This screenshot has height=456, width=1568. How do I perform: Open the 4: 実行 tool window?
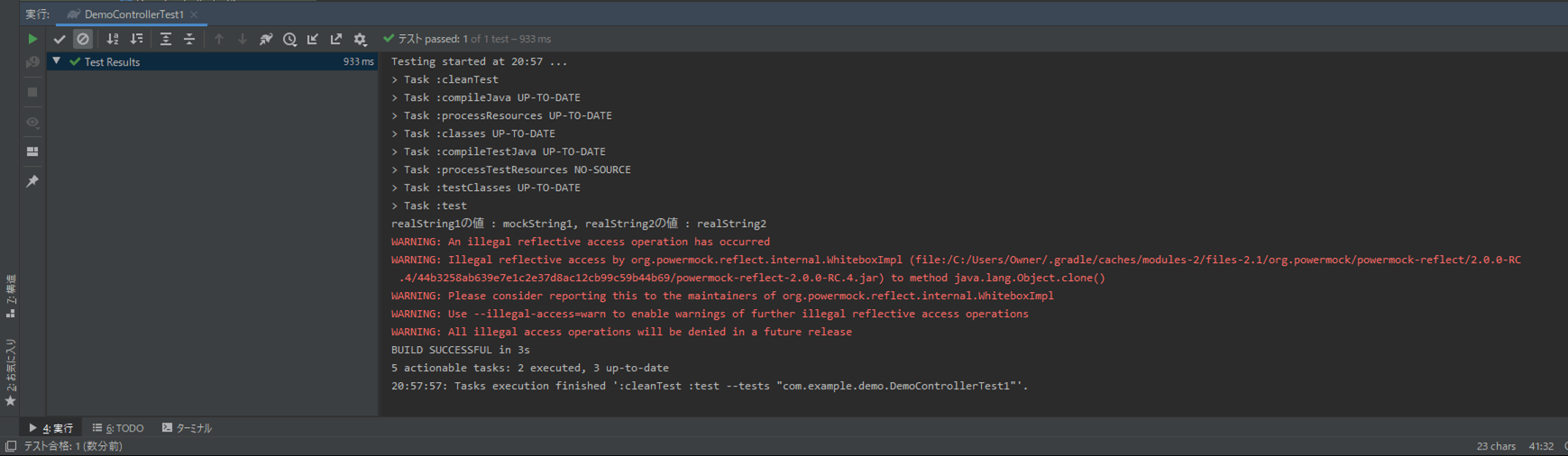[50, 428]
